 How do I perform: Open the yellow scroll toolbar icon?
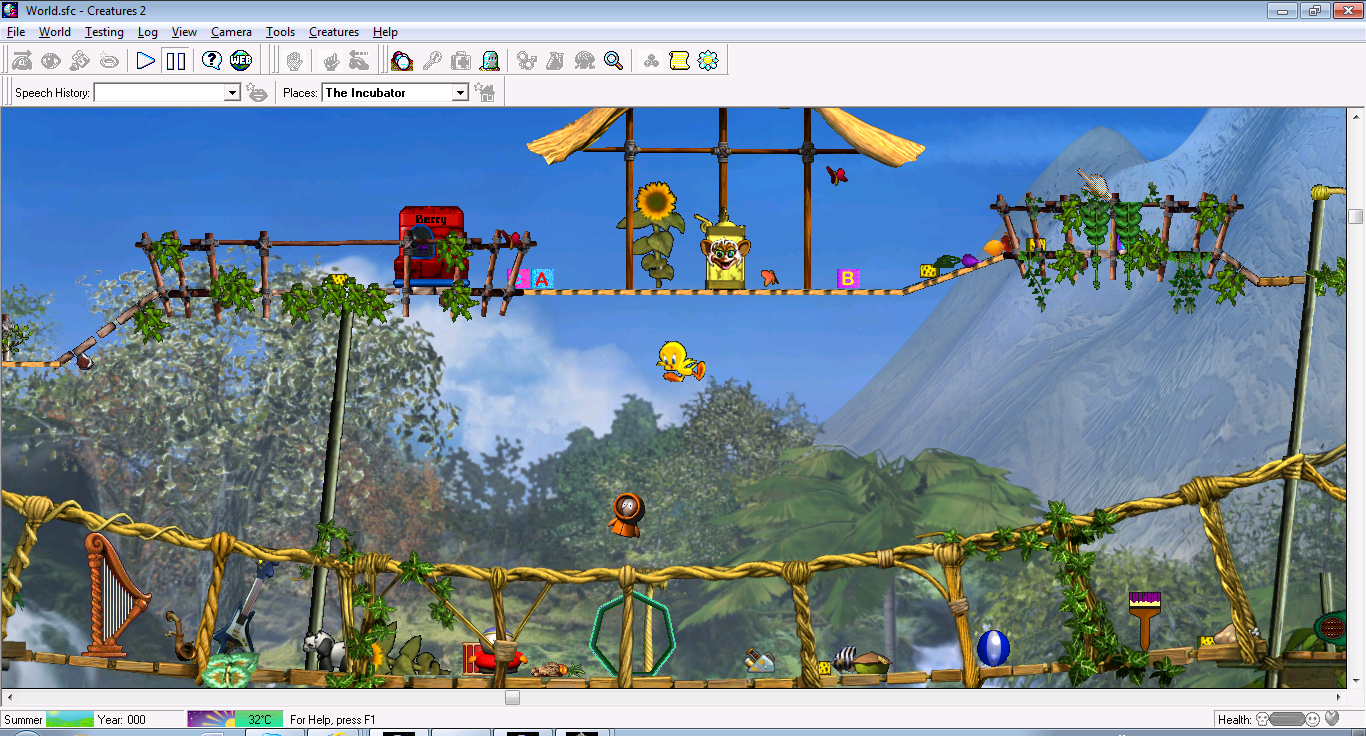click(x=679, y=61)
